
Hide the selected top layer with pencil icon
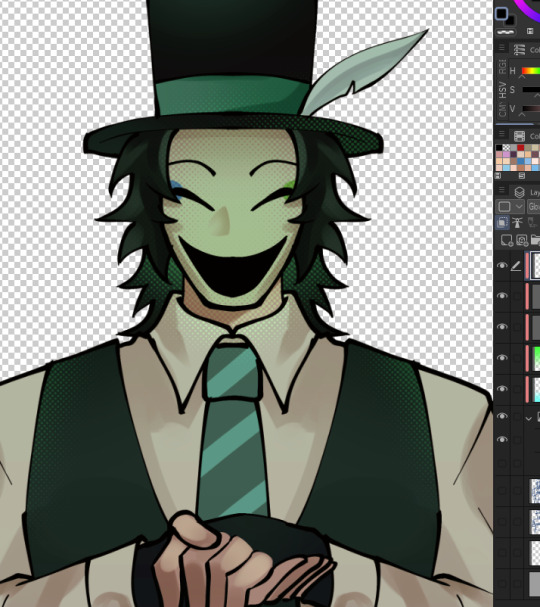tap(502, 266)
